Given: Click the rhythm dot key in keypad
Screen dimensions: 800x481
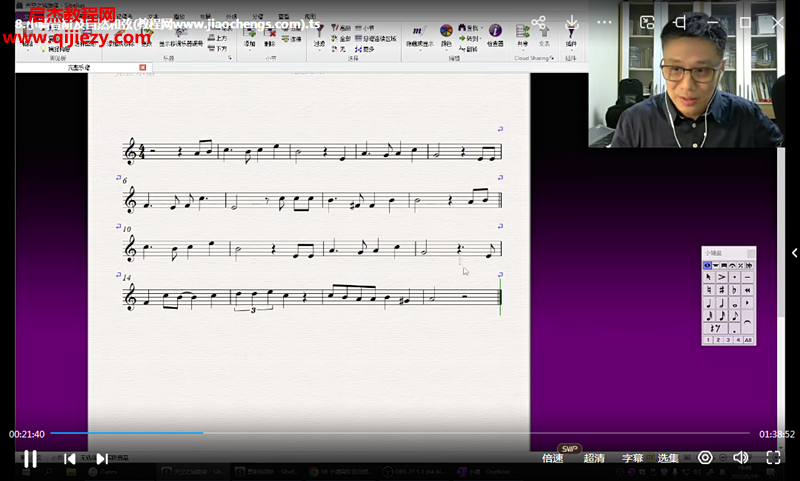Looking at the screenshot, I should click(734, 328).
